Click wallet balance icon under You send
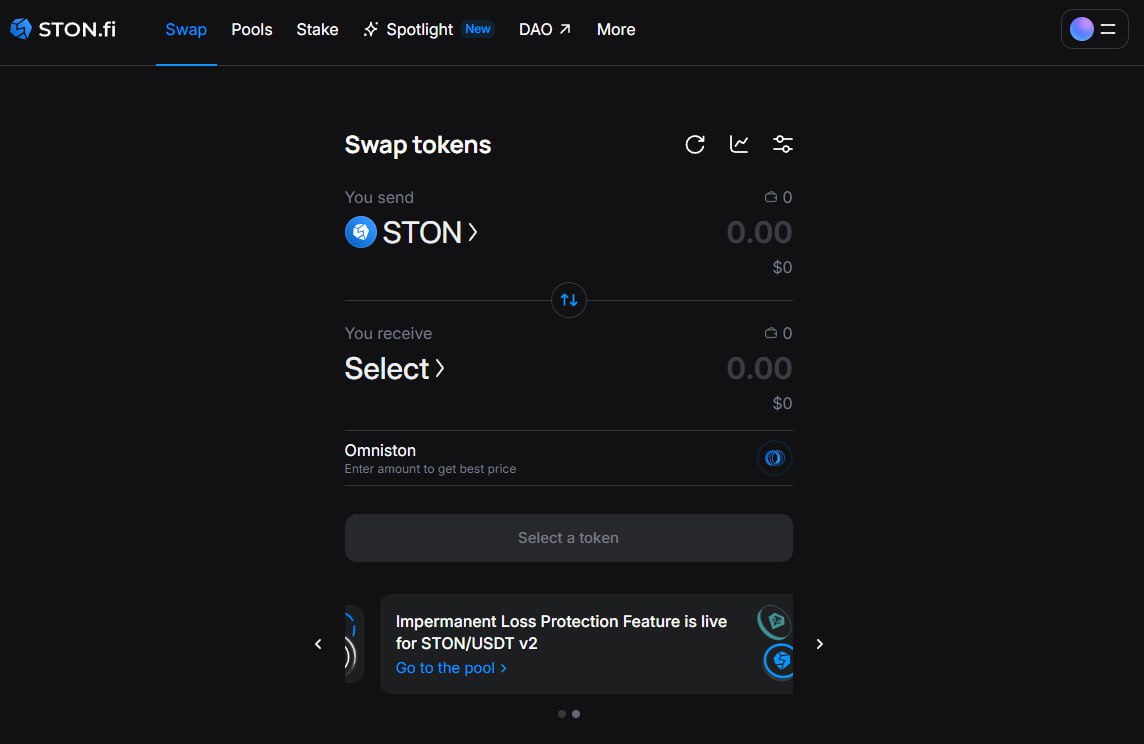 coord(771,198)
